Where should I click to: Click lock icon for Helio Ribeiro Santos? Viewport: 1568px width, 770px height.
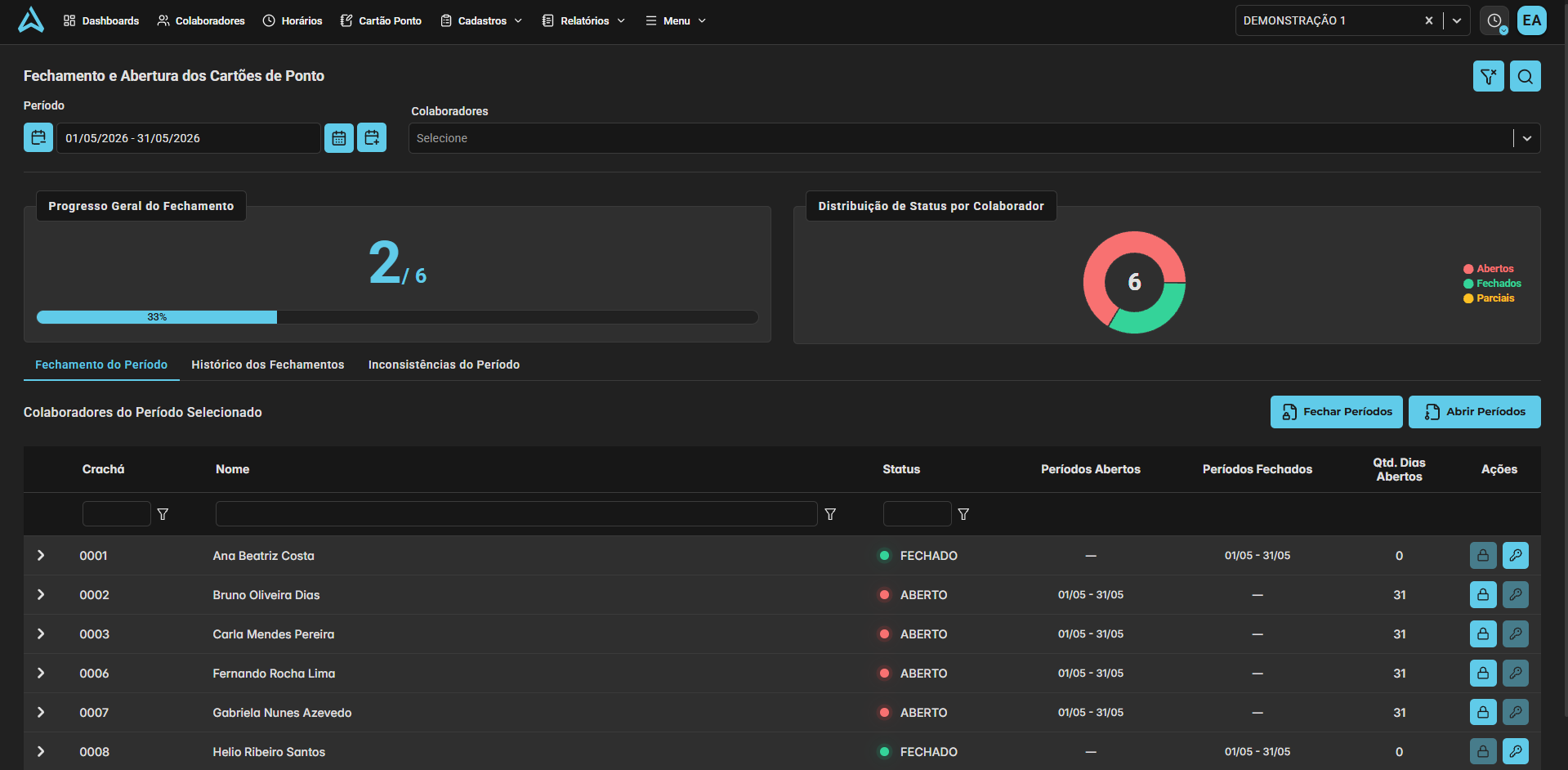tap(1483, 751)
